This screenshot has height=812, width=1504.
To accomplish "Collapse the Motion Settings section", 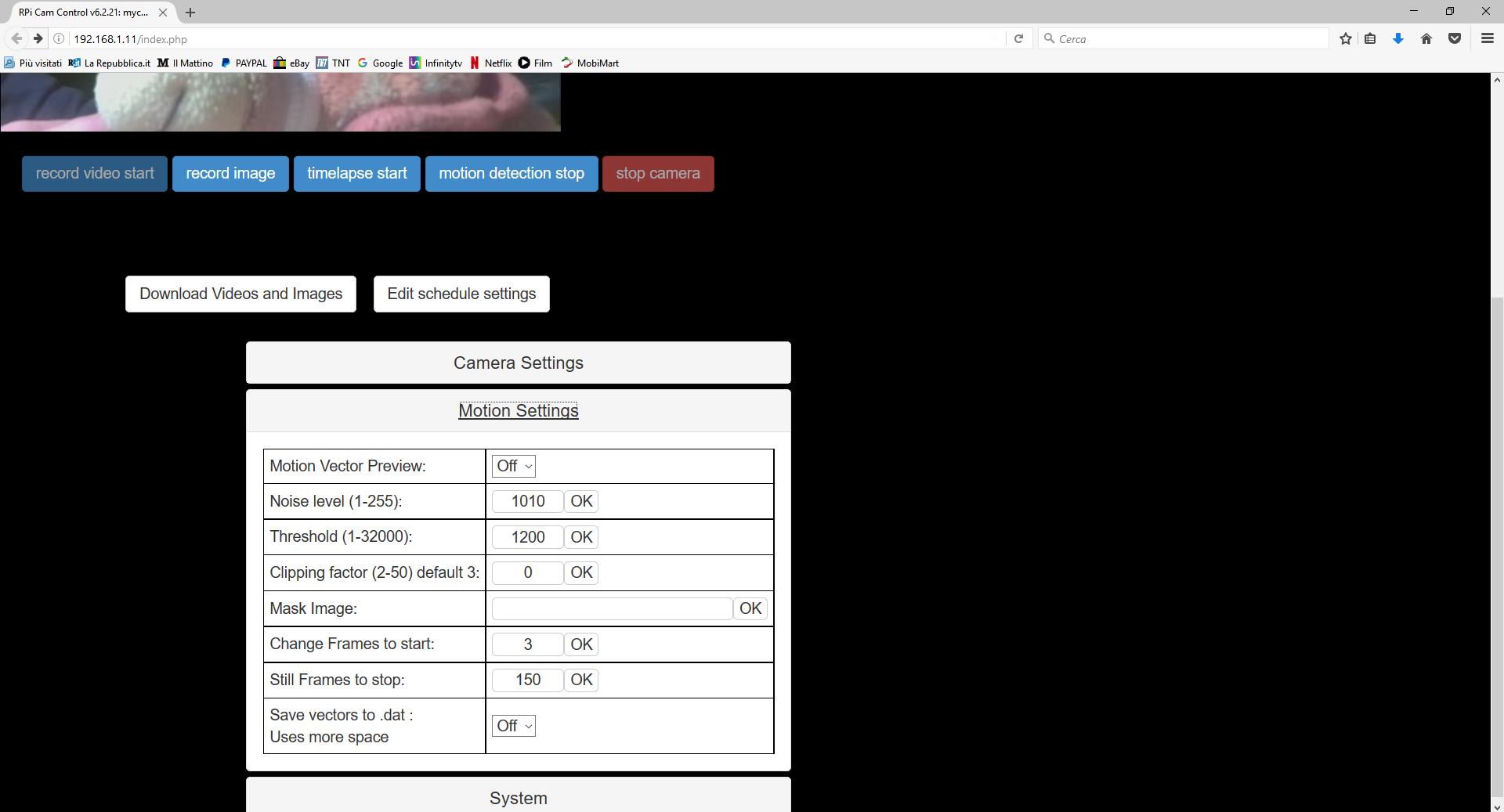I will (x=519, y=410).
